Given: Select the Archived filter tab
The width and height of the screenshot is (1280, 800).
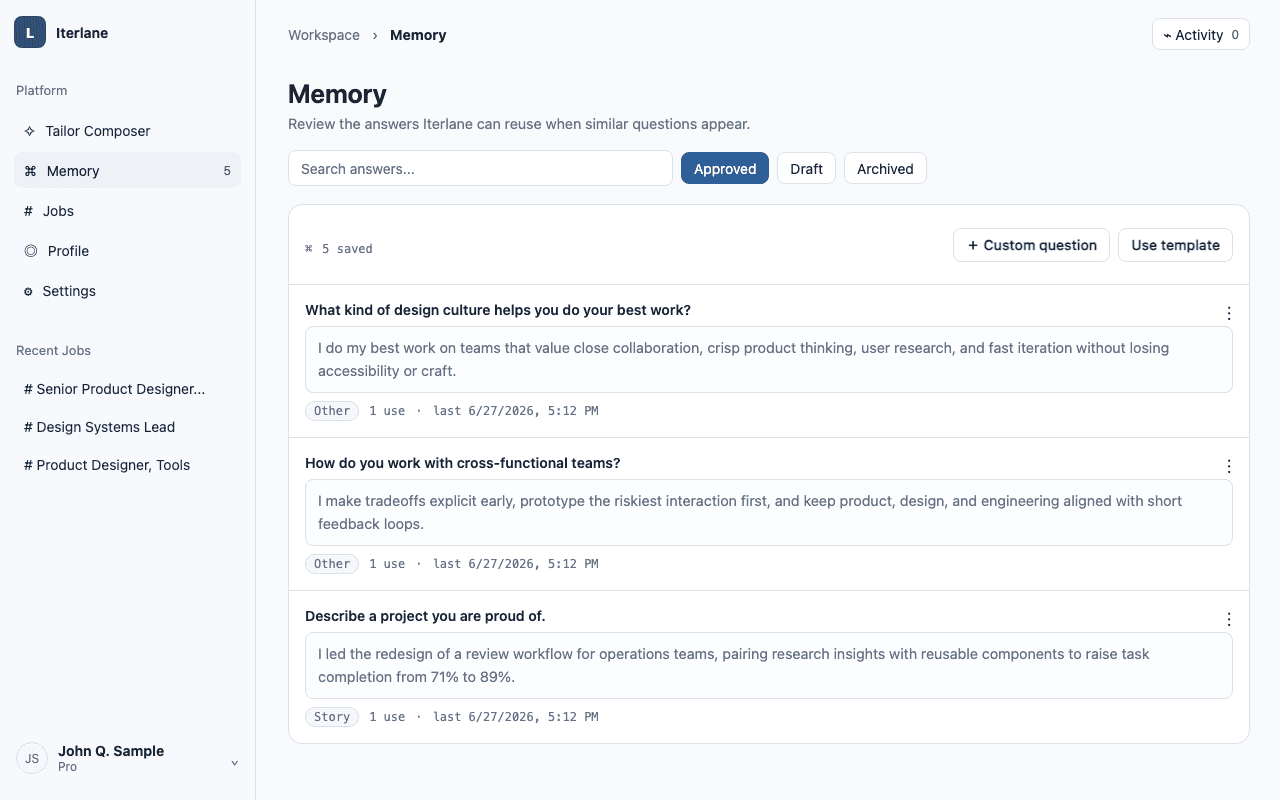Looking at the screenshot, I should coord(885,168).
